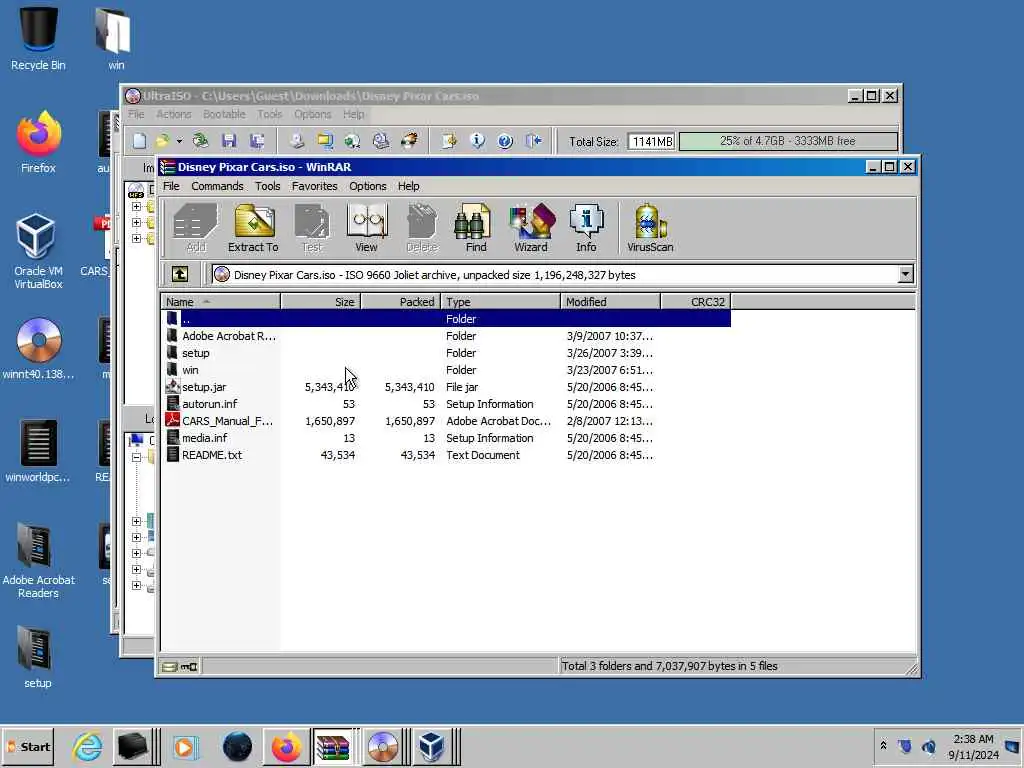Screen dimensions: 1024x768
Task: Click the greyed Delete icon in WinRAR
Action: coord(421,228)
